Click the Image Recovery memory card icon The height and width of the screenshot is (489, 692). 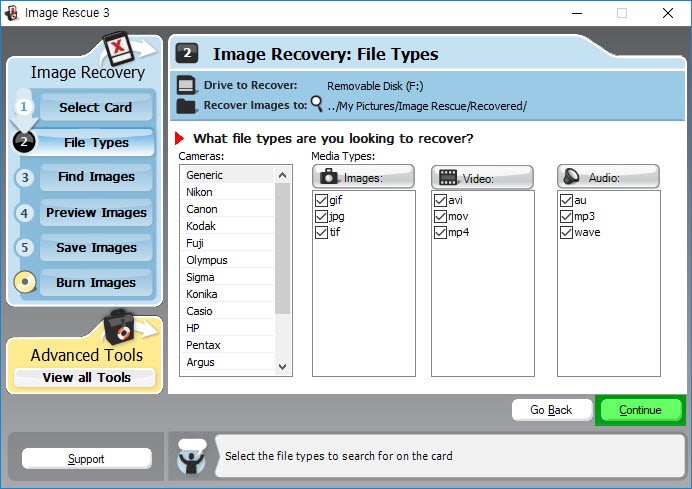(118, 49)
